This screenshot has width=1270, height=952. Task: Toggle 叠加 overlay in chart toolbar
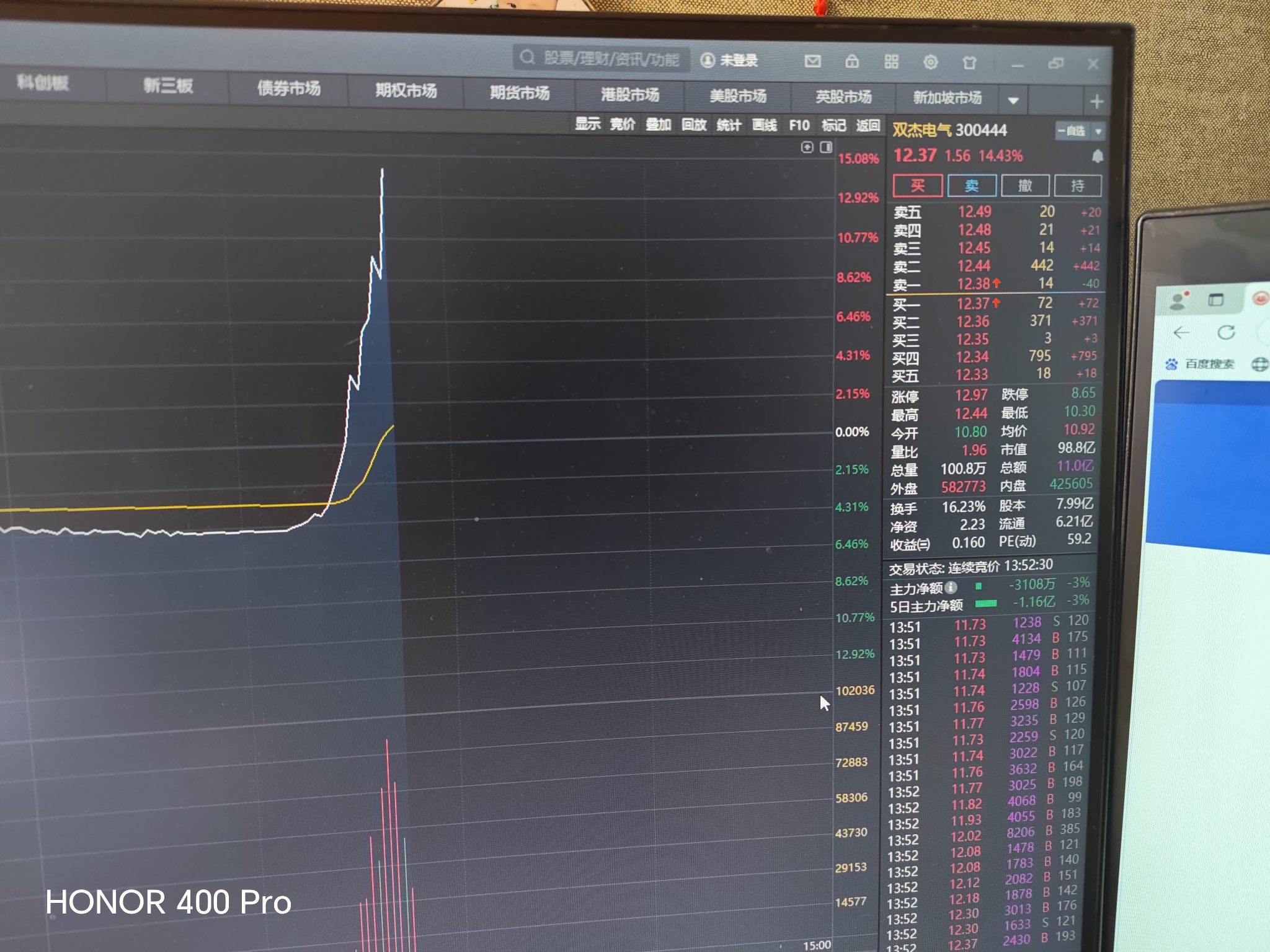pyautogui.click(x=658, y=125)
